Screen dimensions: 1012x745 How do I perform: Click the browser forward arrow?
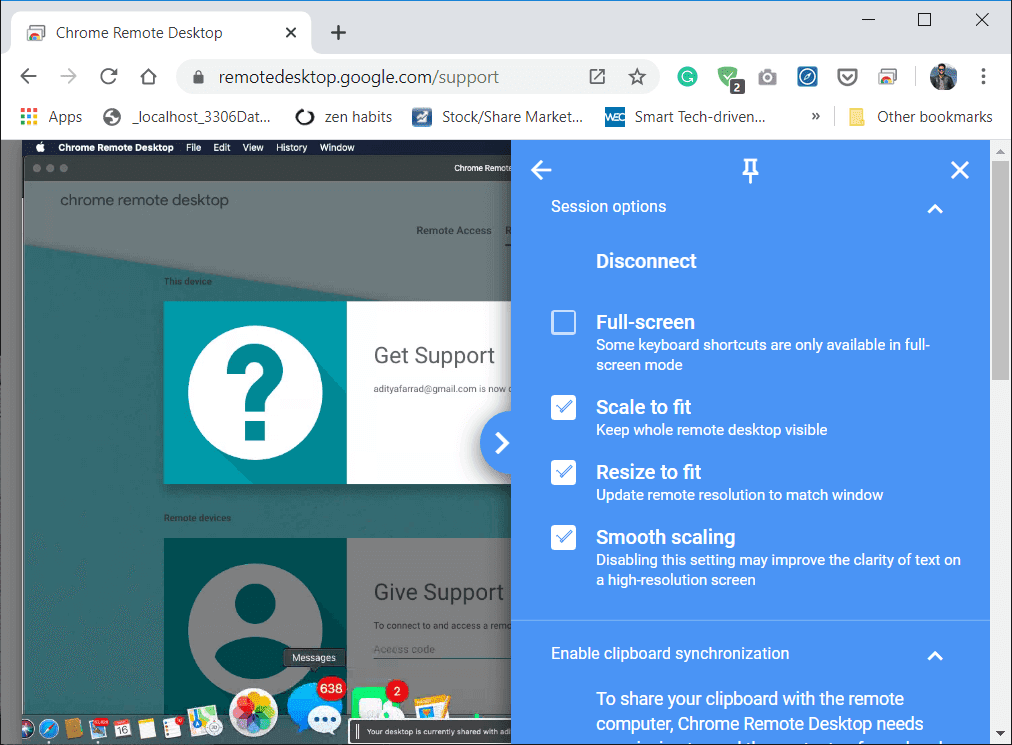tap(68, 77)
